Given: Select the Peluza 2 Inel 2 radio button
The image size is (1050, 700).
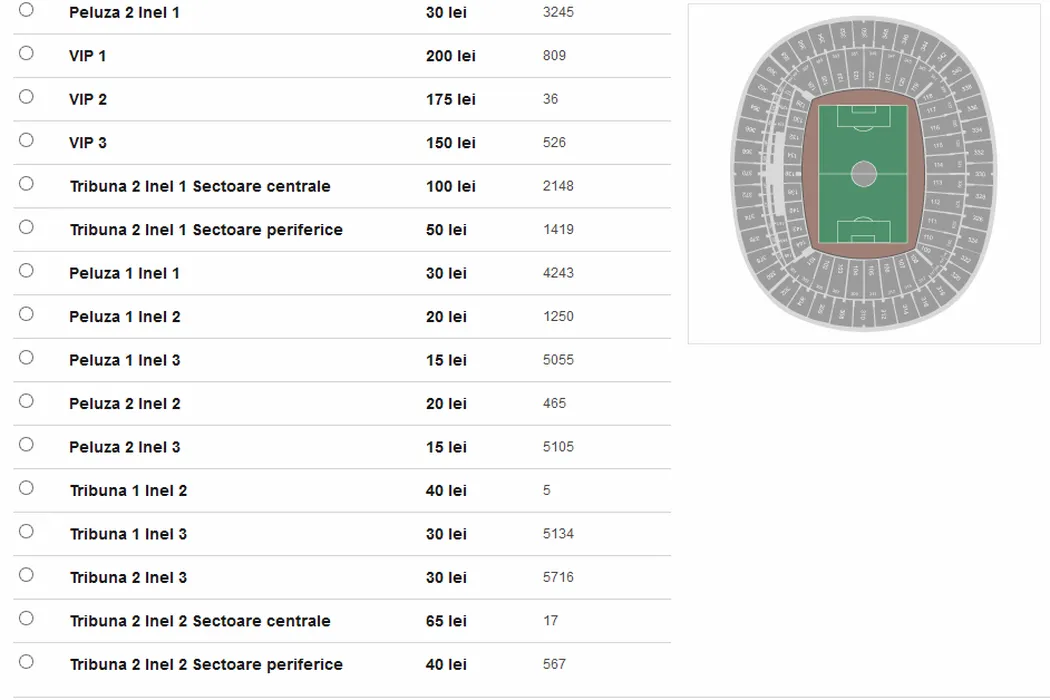Looking at the screenshot, I should tap(26, 401).
